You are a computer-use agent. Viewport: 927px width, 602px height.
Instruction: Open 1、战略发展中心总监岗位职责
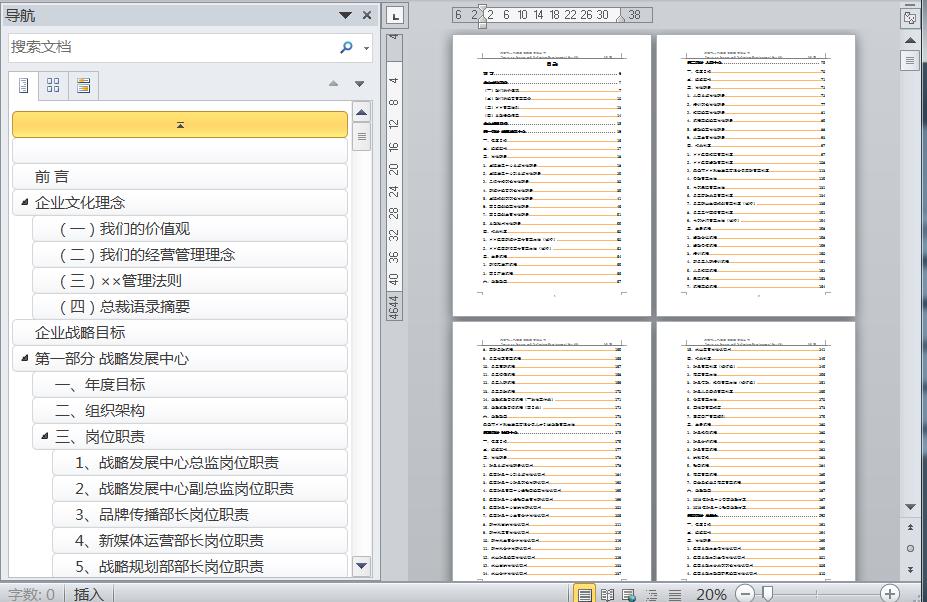point(200,463)
